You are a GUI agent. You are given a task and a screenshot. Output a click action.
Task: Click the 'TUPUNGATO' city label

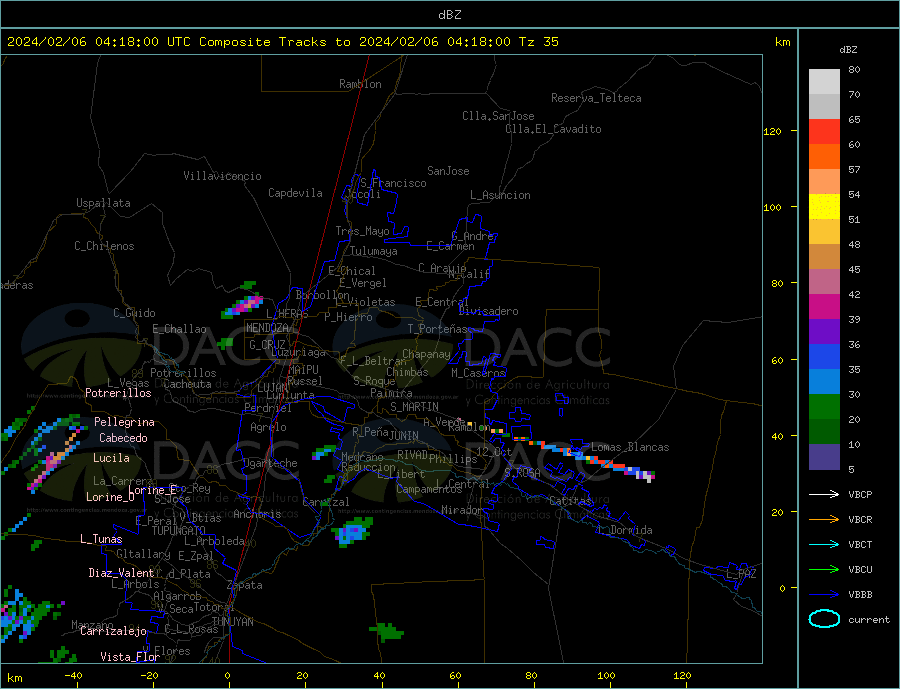[x=179, y=532]
